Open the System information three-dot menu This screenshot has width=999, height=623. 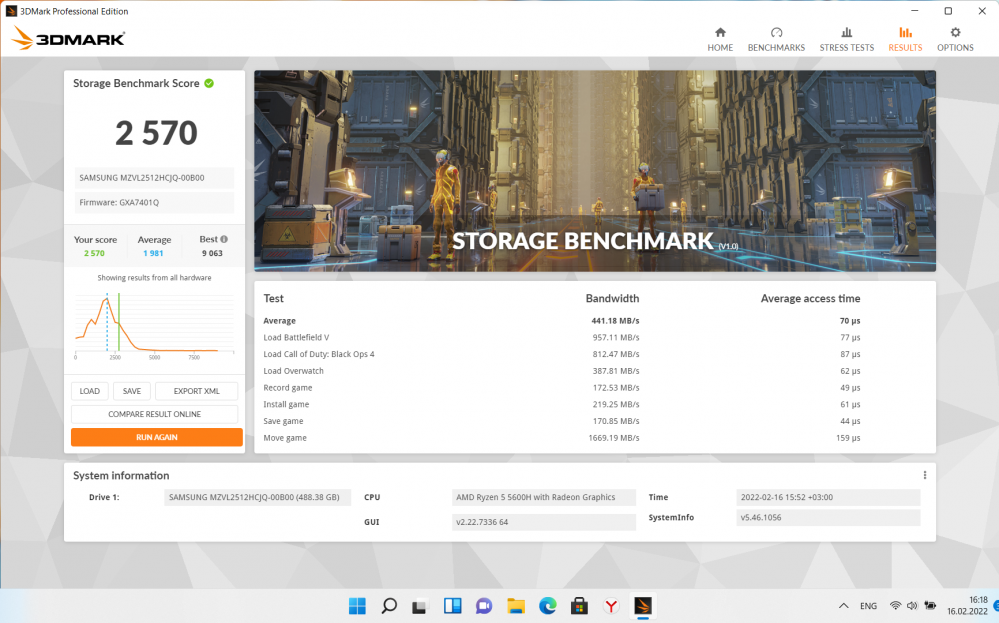[925, 475]
